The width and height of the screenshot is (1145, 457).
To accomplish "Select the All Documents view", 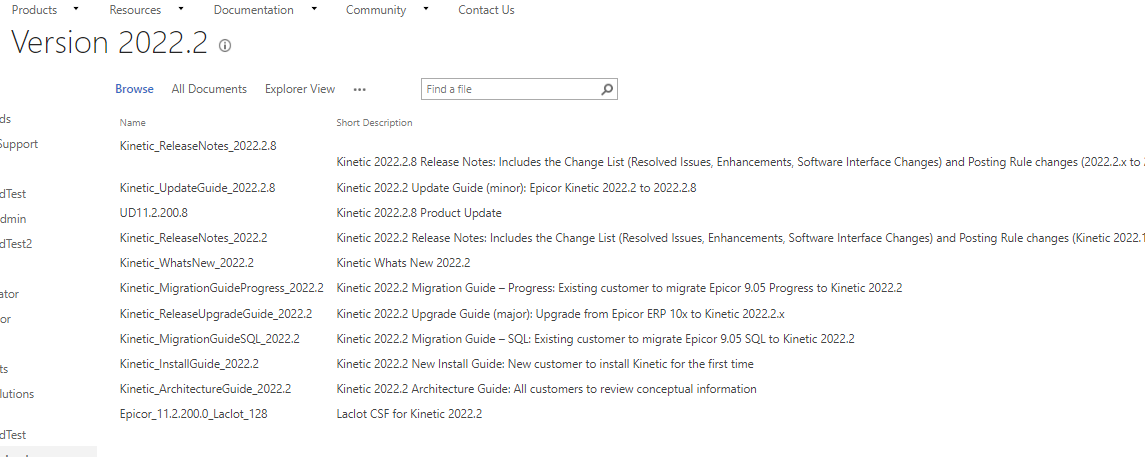I will coord(209,89).
